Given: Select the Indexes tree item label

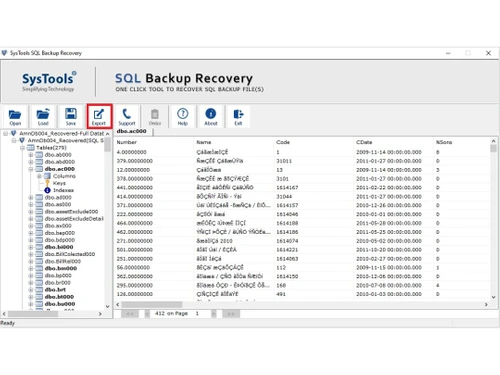Looking at the screenshot, I should (63, 190).
